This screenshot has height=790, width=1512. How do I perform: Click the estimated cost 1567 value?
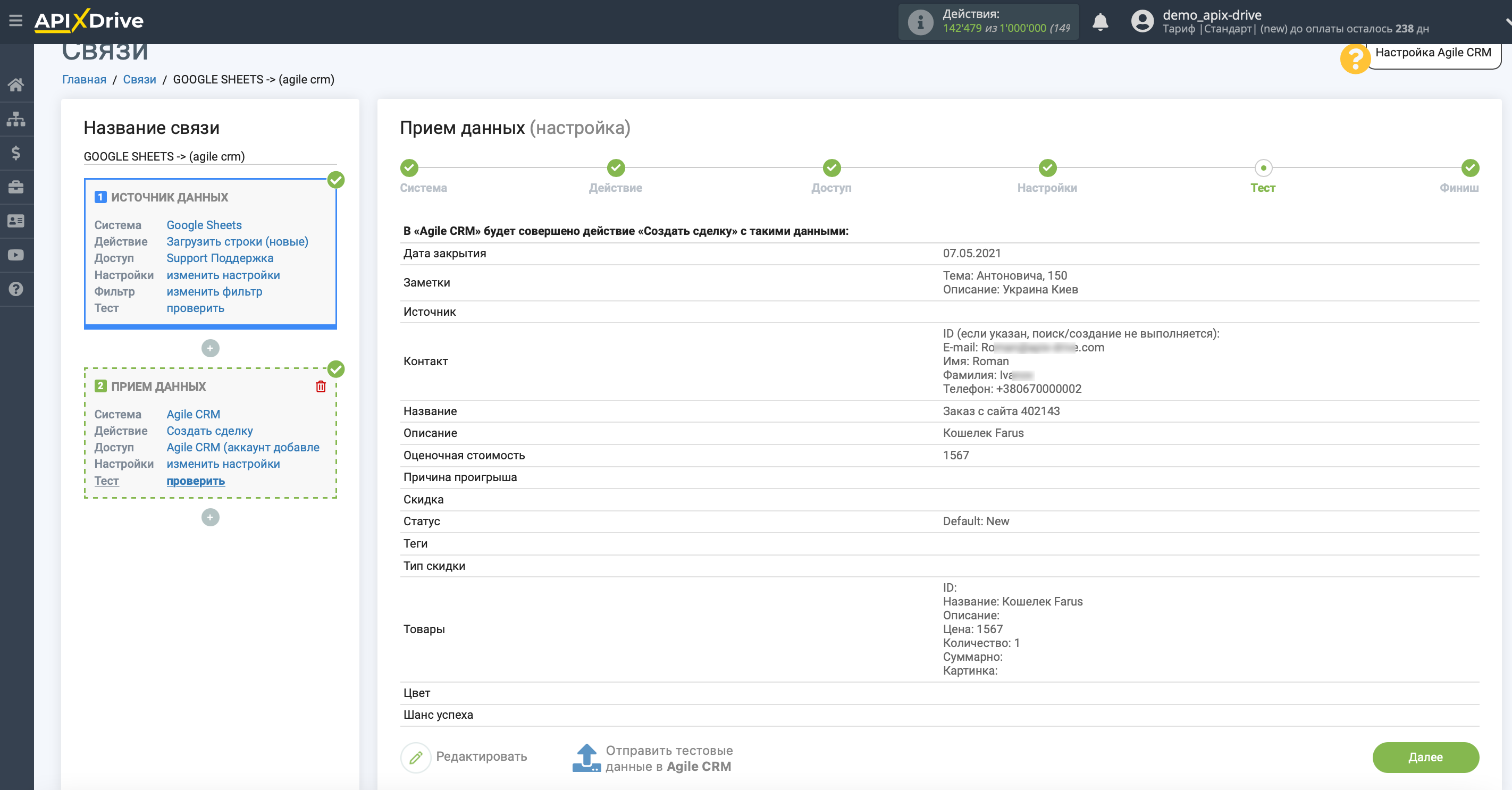pyautogui.click(x=955, y=456)
